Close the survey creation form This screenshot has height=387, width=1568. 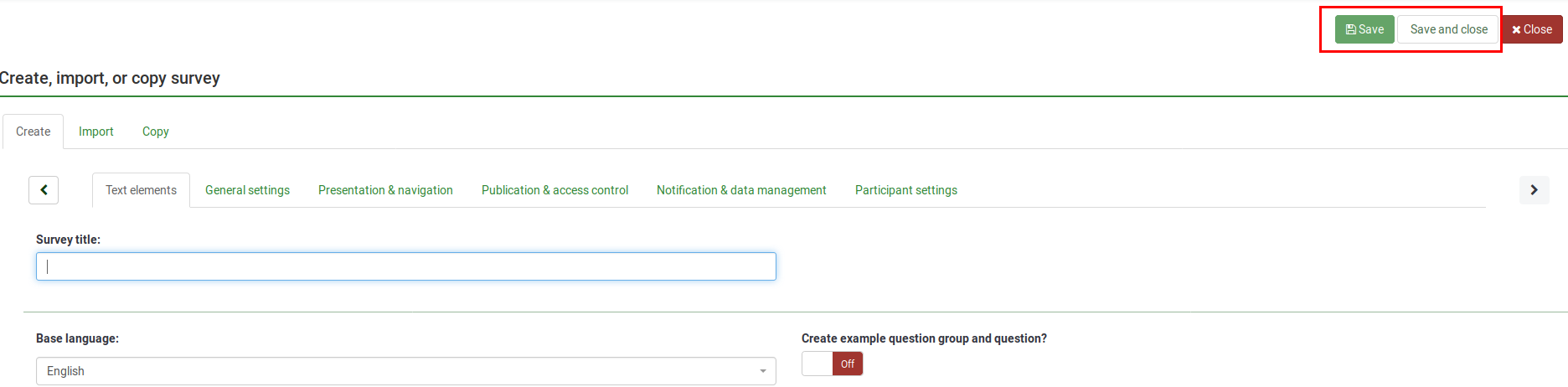pyautogui.click(x=1532, y=29)
